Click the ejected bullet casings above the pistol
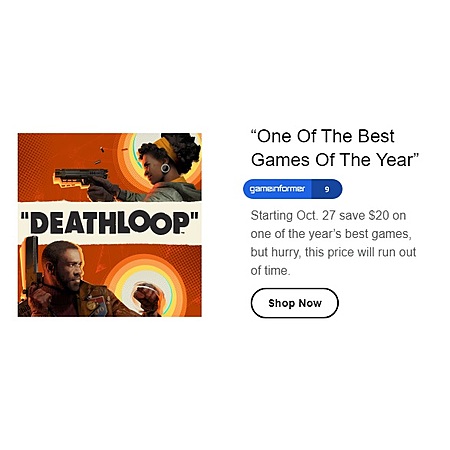This screenshot has width=450, height=450. (99, 156)
